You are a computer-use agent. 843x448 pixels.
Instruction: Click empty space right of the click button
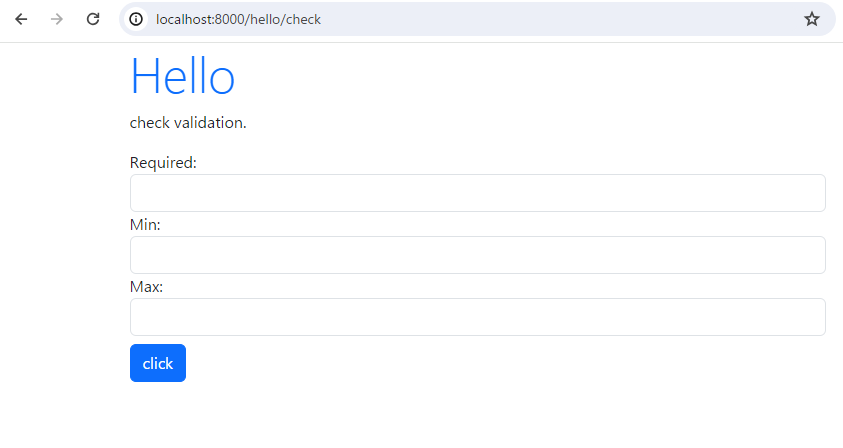coord(505,363)
